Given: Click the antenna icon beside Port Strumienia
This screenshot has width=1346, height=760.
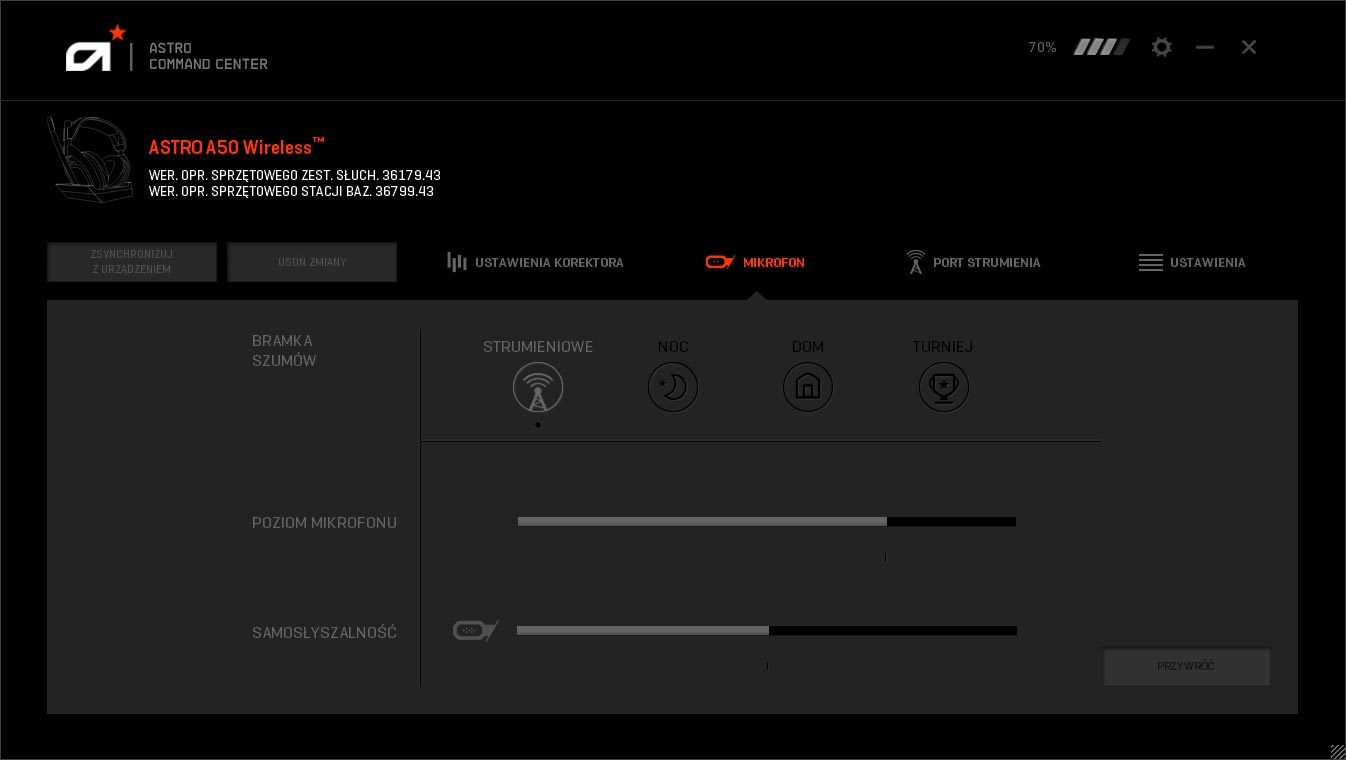Looking at the screenshot, I should 916,262.
